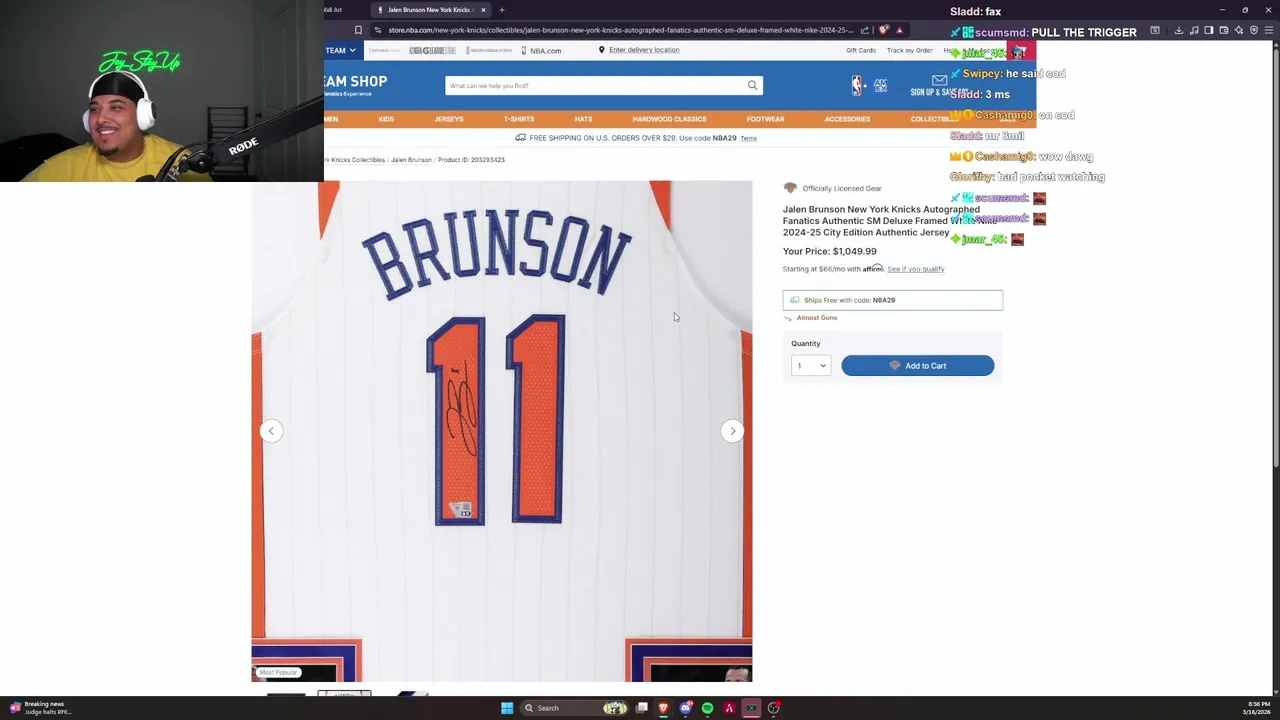This screenshot has width=1280, height=720.
Task: Open OBS Studio from the taskbar
Action: (774, 708)
